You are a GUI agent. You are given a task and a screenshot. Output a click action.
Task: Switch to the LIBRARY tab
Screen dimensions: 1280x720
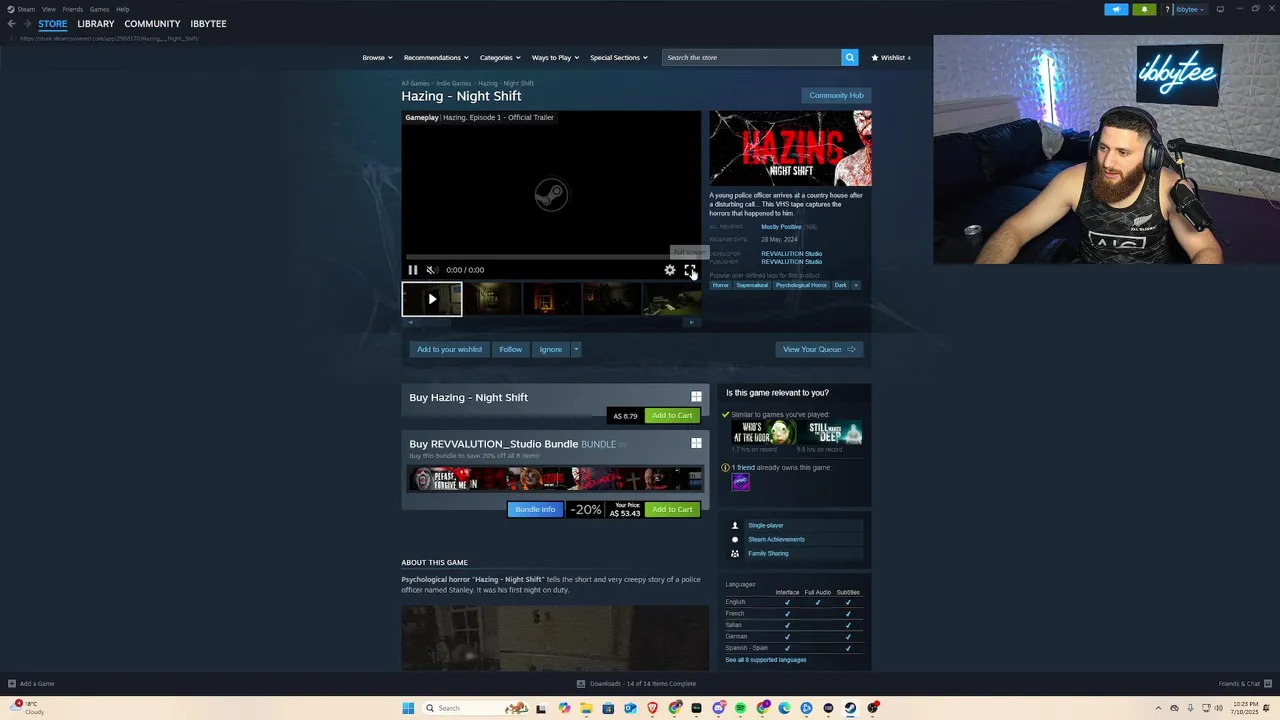point(96,23)
